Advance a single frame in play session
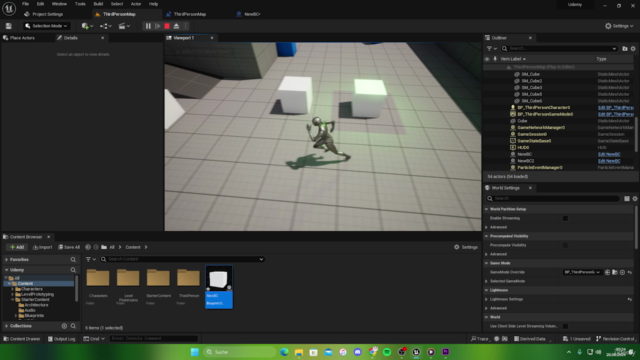This screenshot has width=640, height=360. (x=158, y=26)
